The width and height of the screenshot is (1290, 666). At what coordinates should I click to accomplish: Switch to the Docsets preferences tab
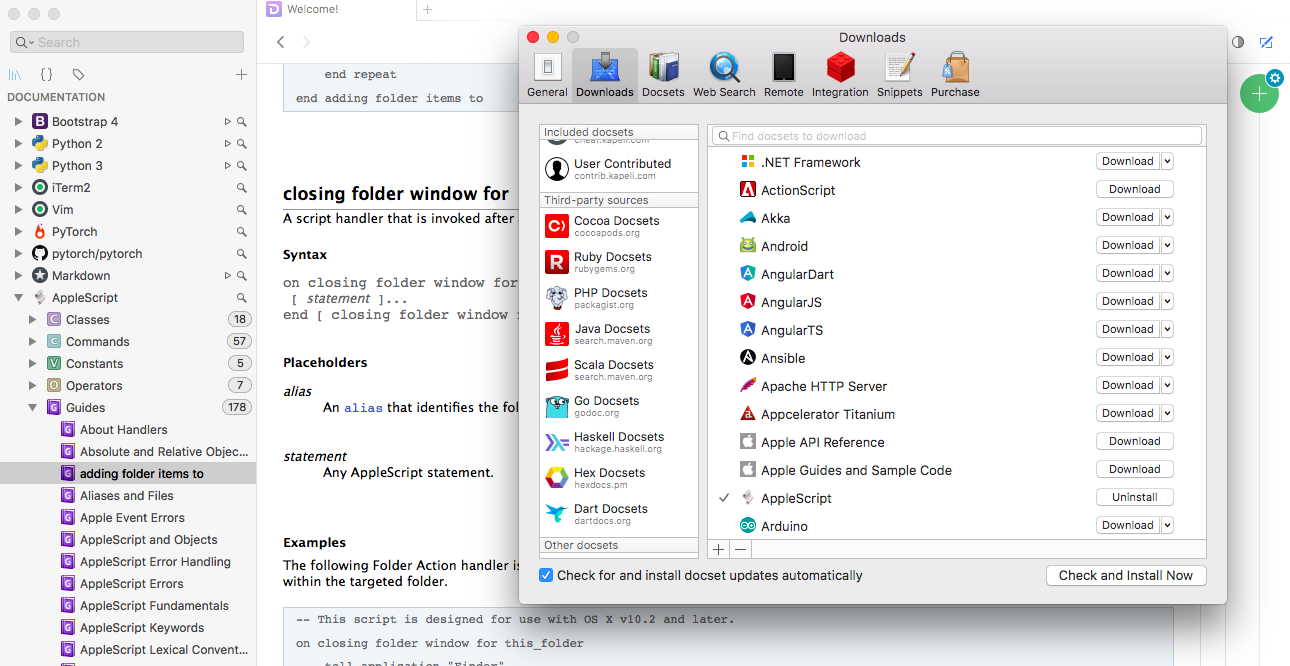[663, 75]
